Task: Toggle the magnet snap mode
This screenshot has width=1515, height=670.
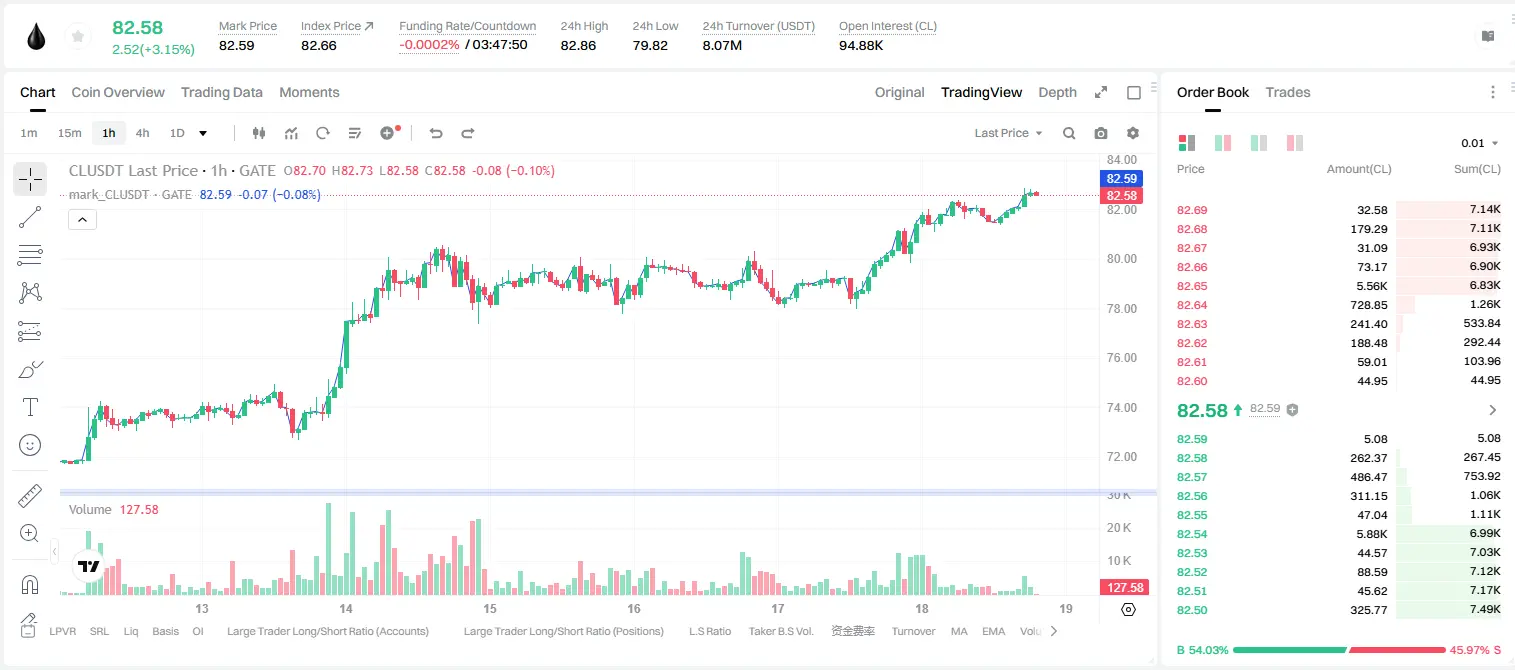Action: (x=30, y=584)
